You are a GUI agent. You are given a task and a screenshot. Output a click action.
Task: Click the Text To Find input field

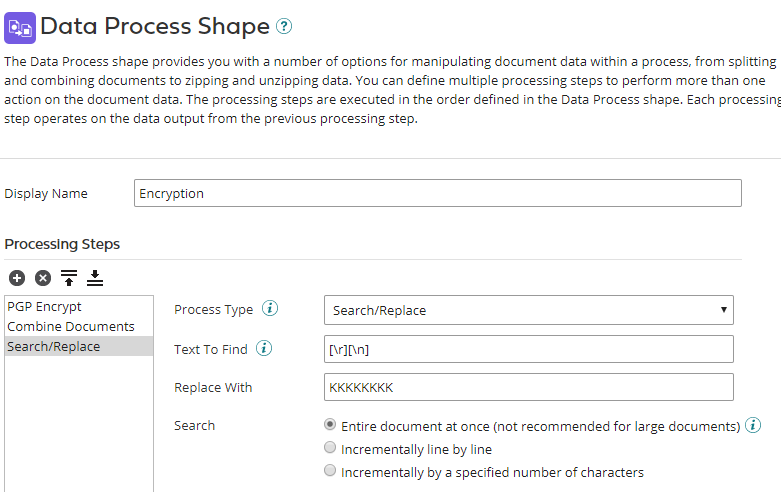tap(529, 348)
